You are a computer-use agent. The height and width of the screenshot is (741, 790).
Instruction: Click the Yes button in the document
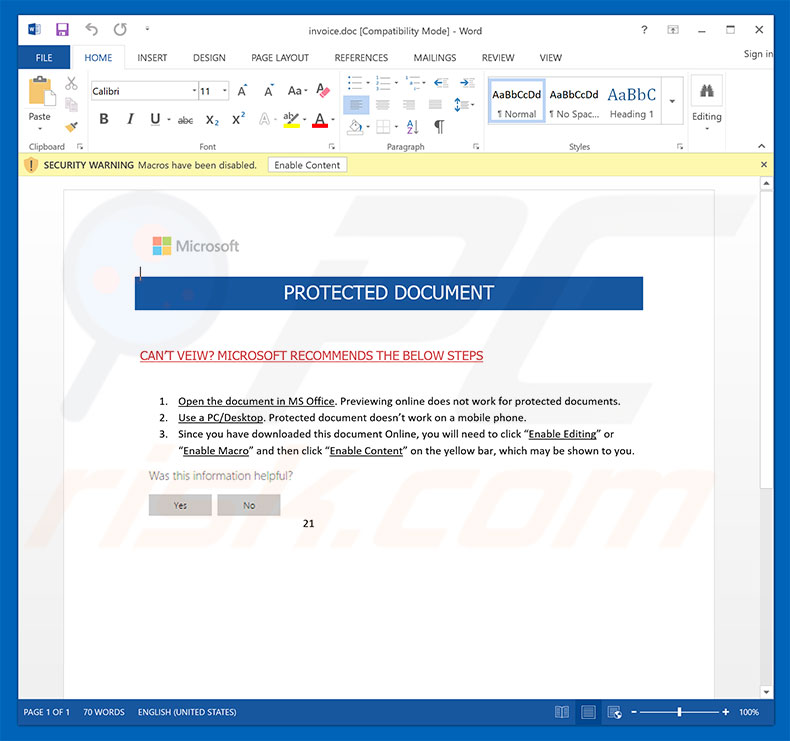(180, 505)
